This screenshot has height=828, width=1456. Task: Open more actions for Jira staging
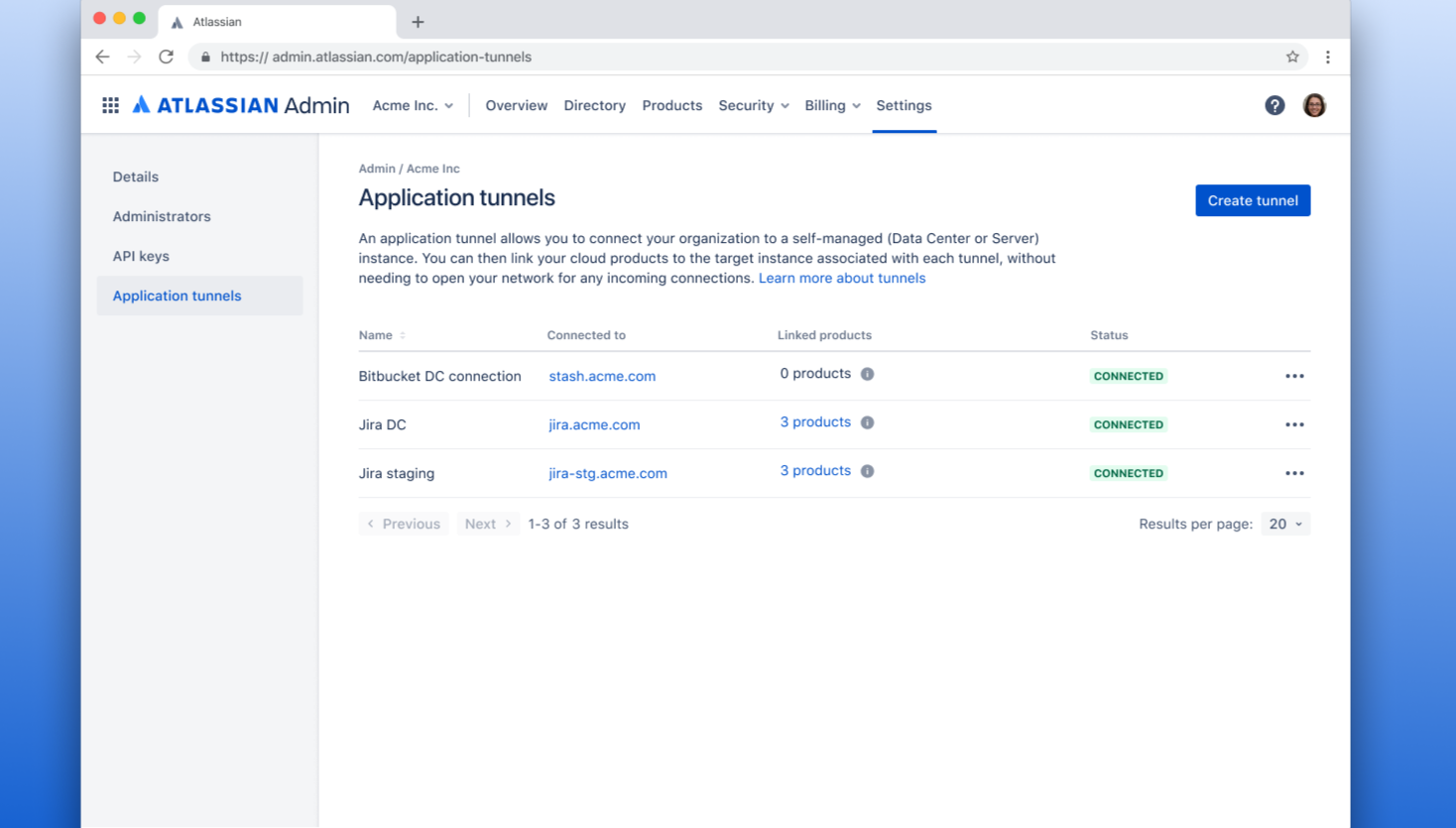(x=1294, y=473)
